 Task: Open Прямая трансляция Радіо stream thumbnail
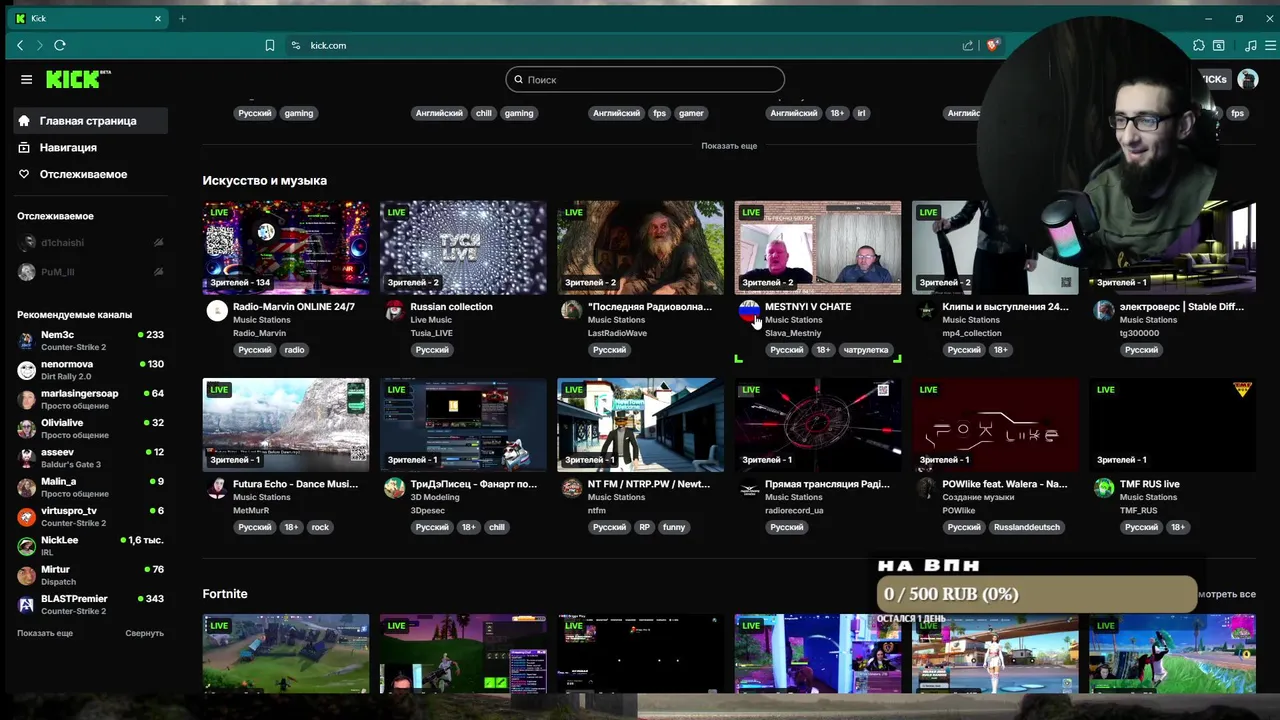[x=818, y=424]
